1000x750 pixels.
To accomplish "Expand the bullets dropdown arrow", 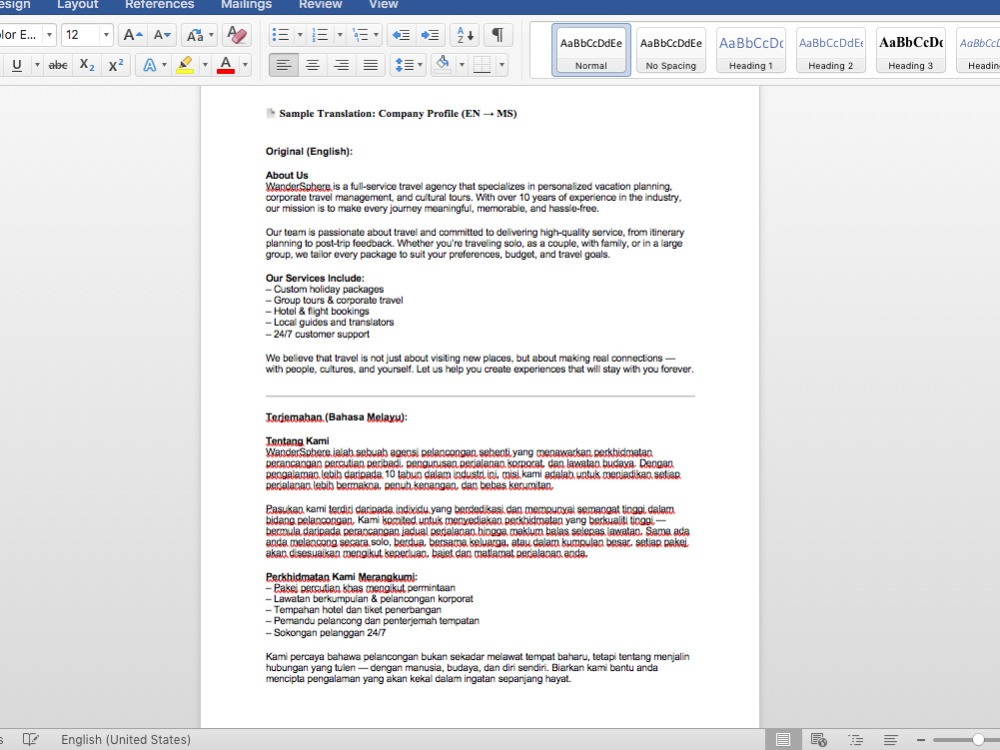I will click(300, 35).
